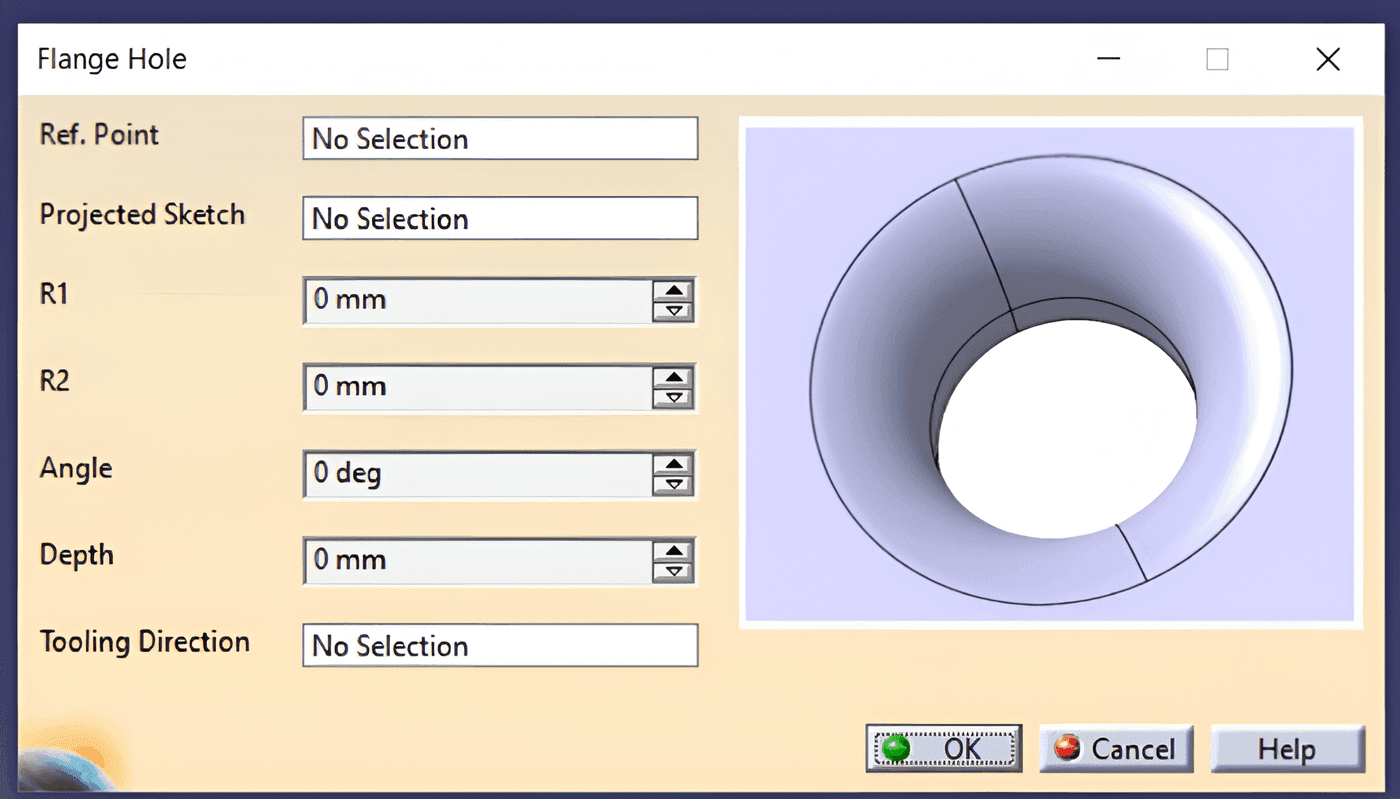Click the Depth value field
This screenshot has width=1400, height=799.
478,561
